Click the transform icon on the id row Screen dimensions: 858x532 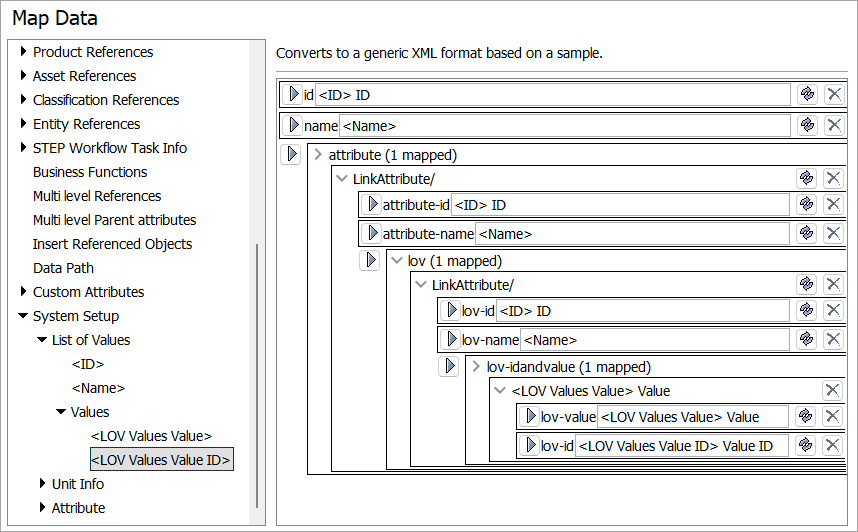807,94
